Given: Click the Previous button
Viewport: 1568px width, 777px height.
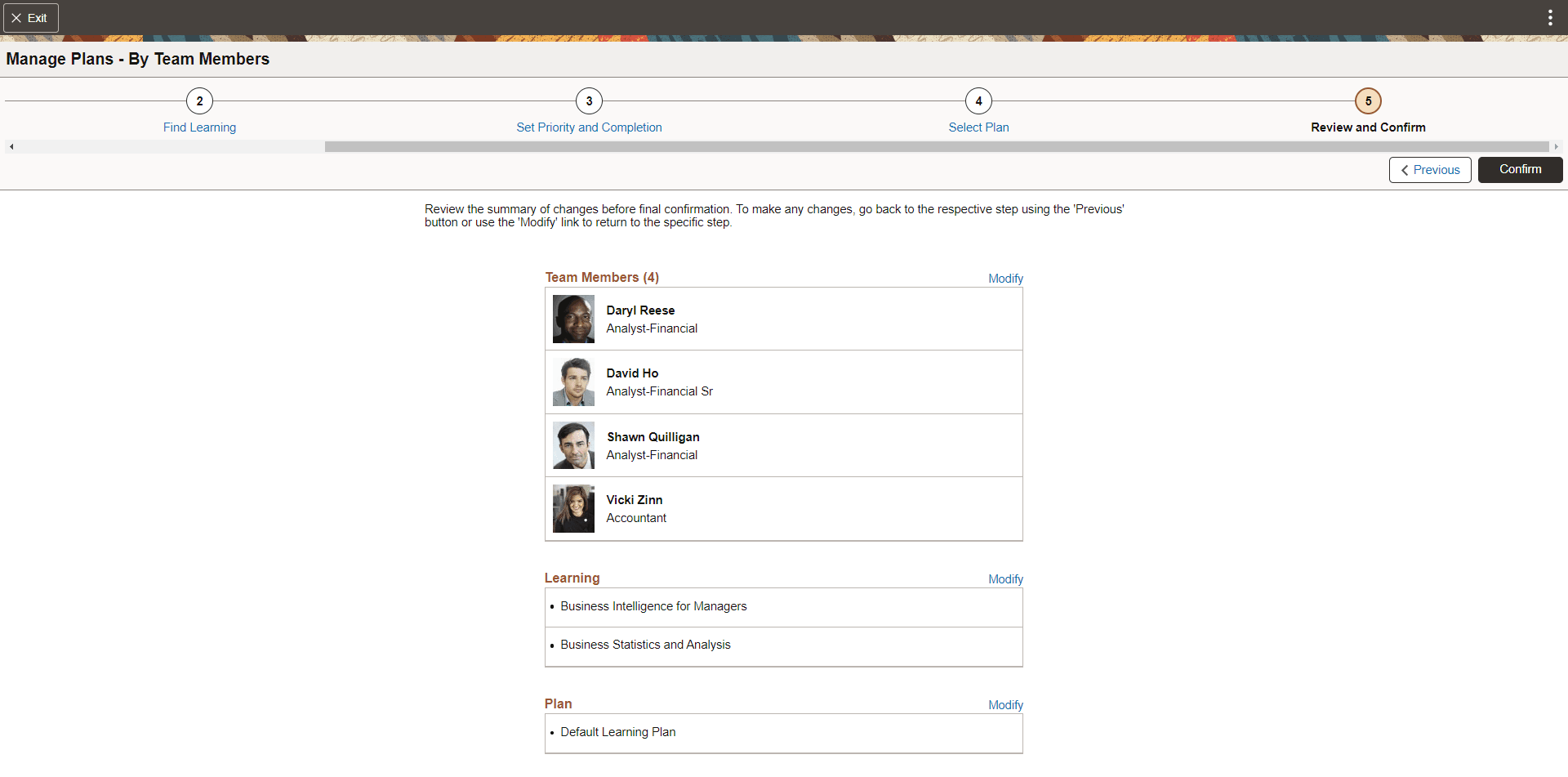Looking at the screenshot, I should [x=1430, y=170].
